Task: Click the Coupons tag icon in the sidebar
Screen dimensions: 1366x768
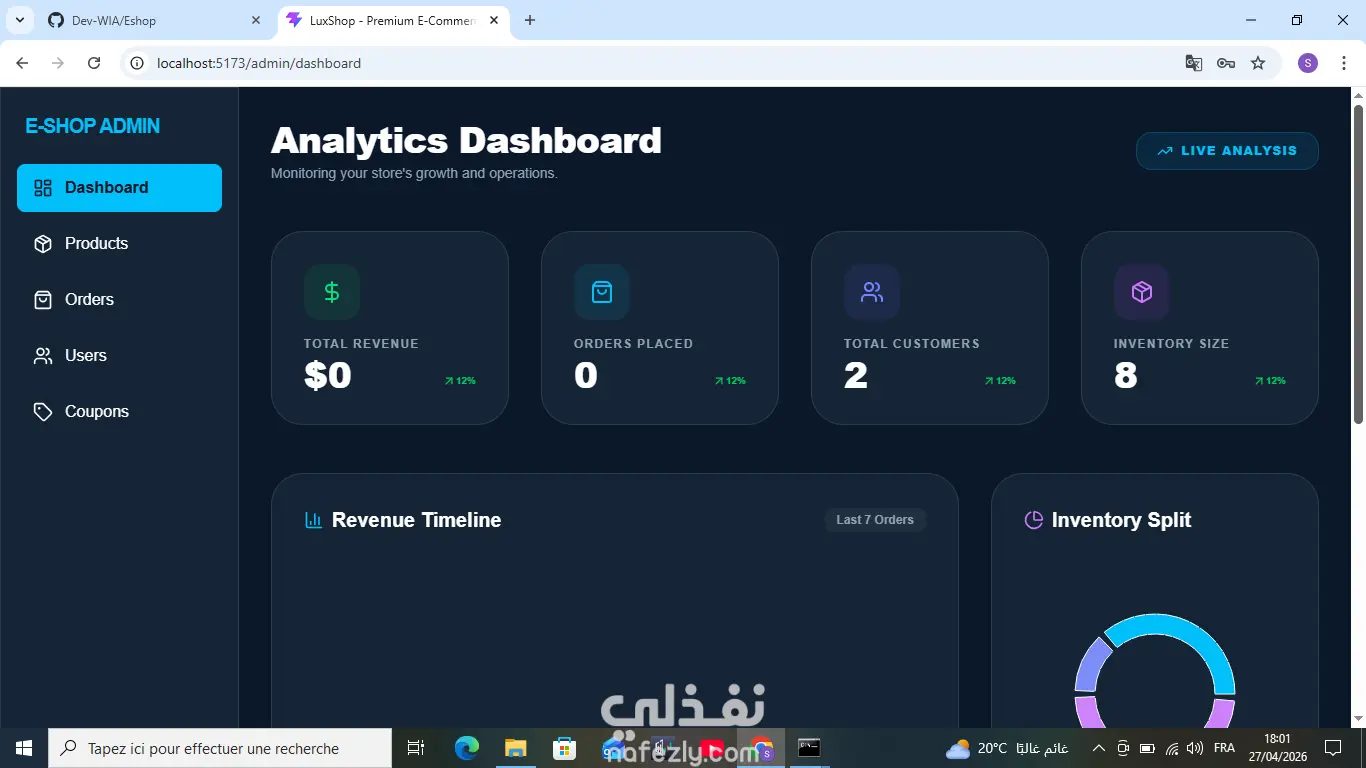Action: (43, 412)
